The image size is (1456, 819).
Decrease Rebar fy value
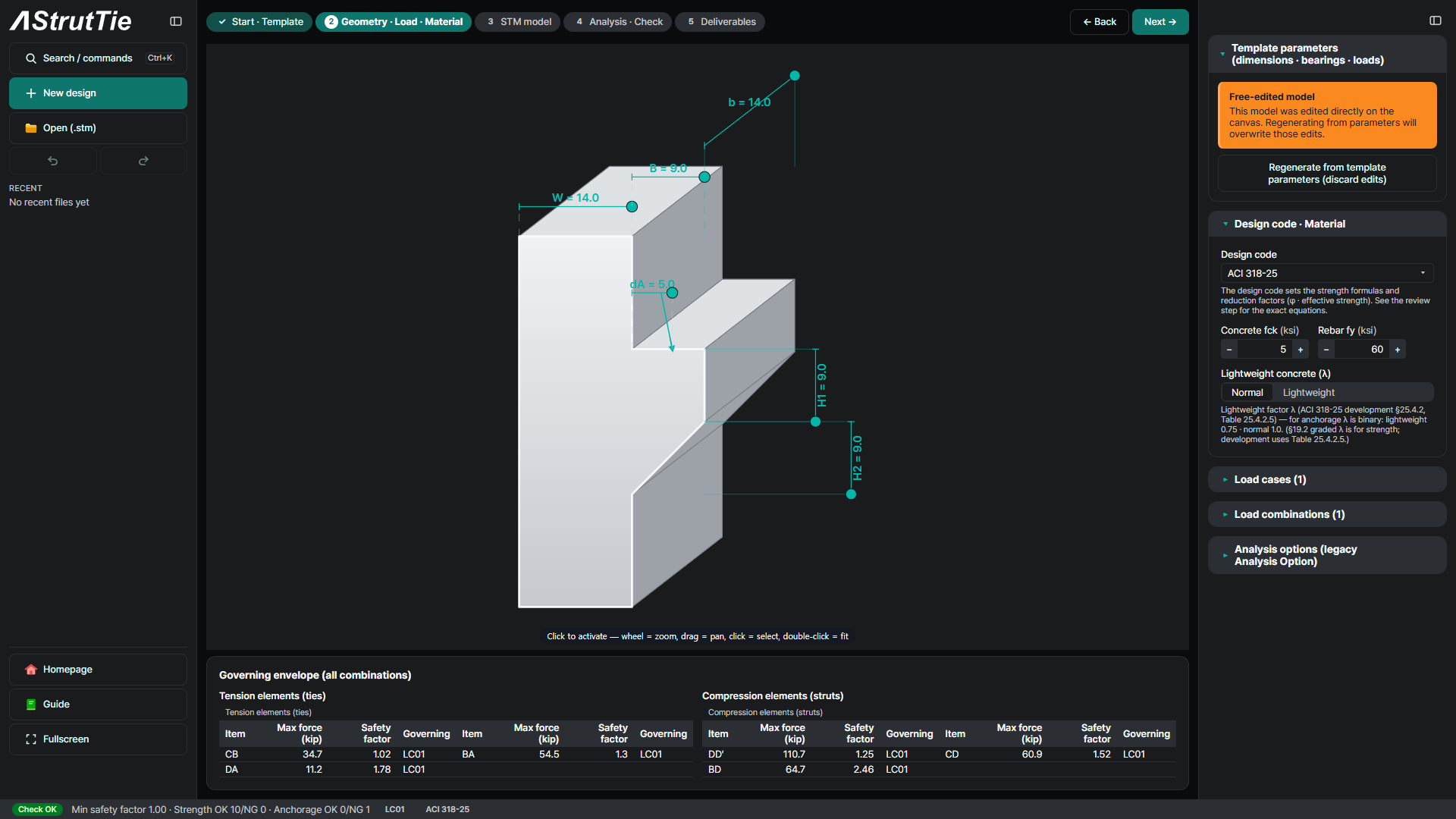point(1326,350)
